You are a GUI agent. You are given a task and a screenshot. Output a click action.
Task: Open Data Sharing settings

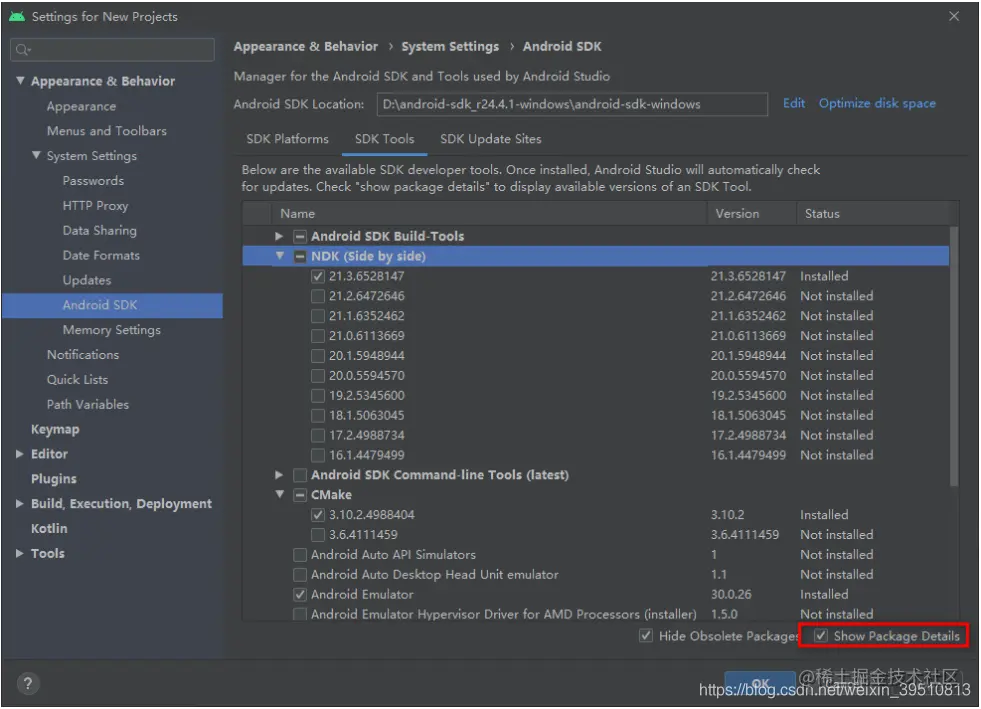[99, 230]
